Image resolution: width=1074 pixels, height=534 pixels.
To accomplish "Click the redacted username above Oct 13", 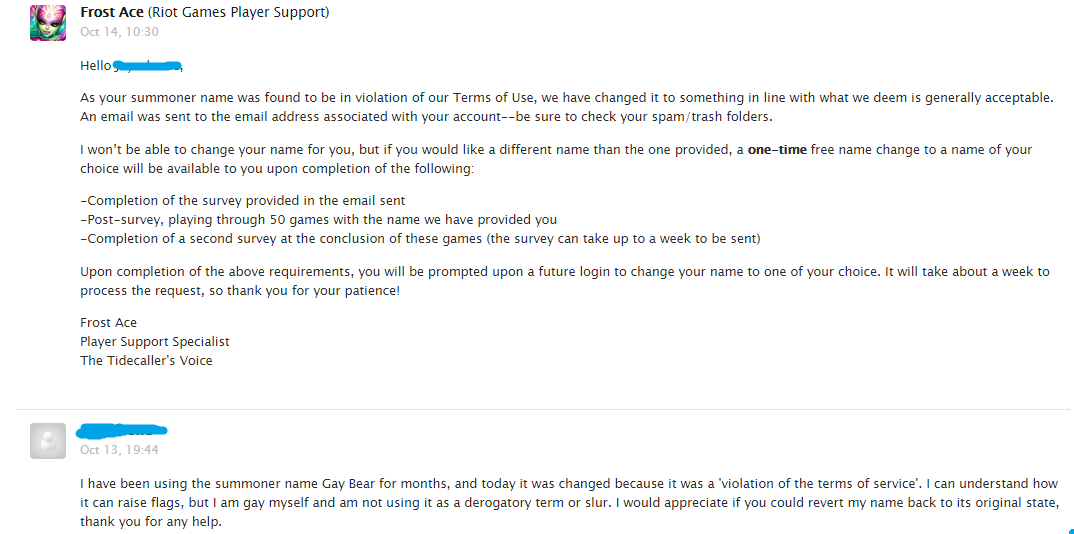I will 123,430.
